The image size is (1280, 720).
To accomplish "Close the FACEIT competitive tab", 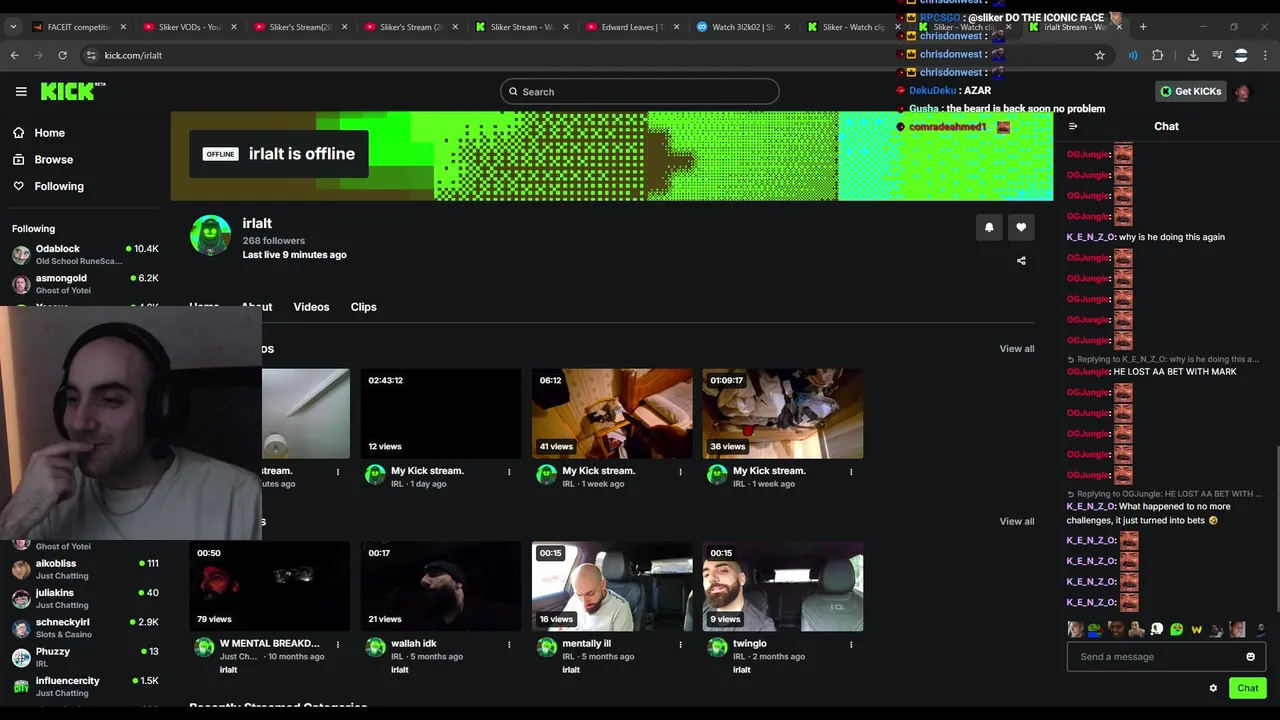I will [x=123, y=27].
